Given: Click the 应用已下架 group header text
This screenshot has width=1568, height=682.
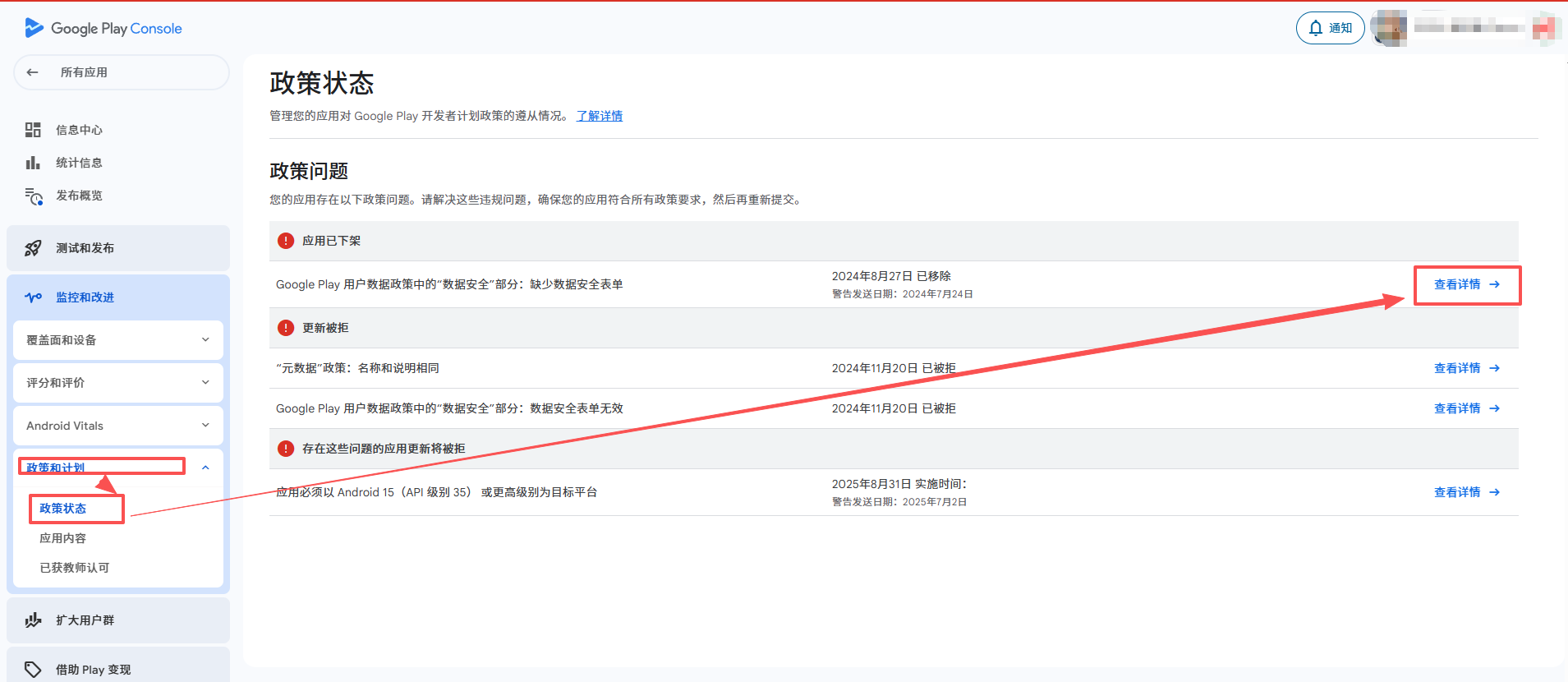Looking at the screenshot, I should pyautogui.click(x=332, y=241).
